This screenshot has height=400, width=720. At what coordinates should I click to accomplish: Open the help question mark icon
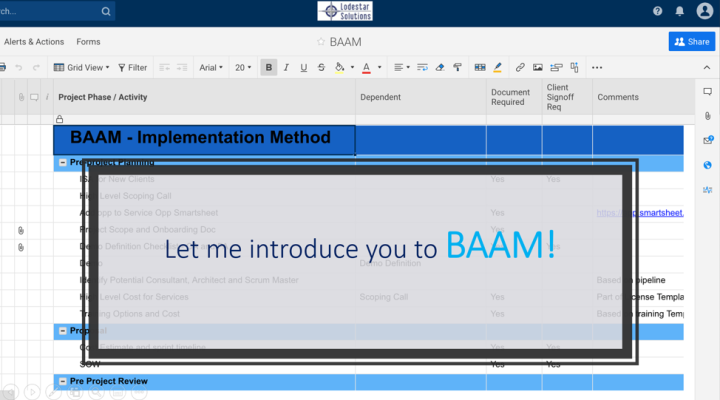tap(658, 11)
